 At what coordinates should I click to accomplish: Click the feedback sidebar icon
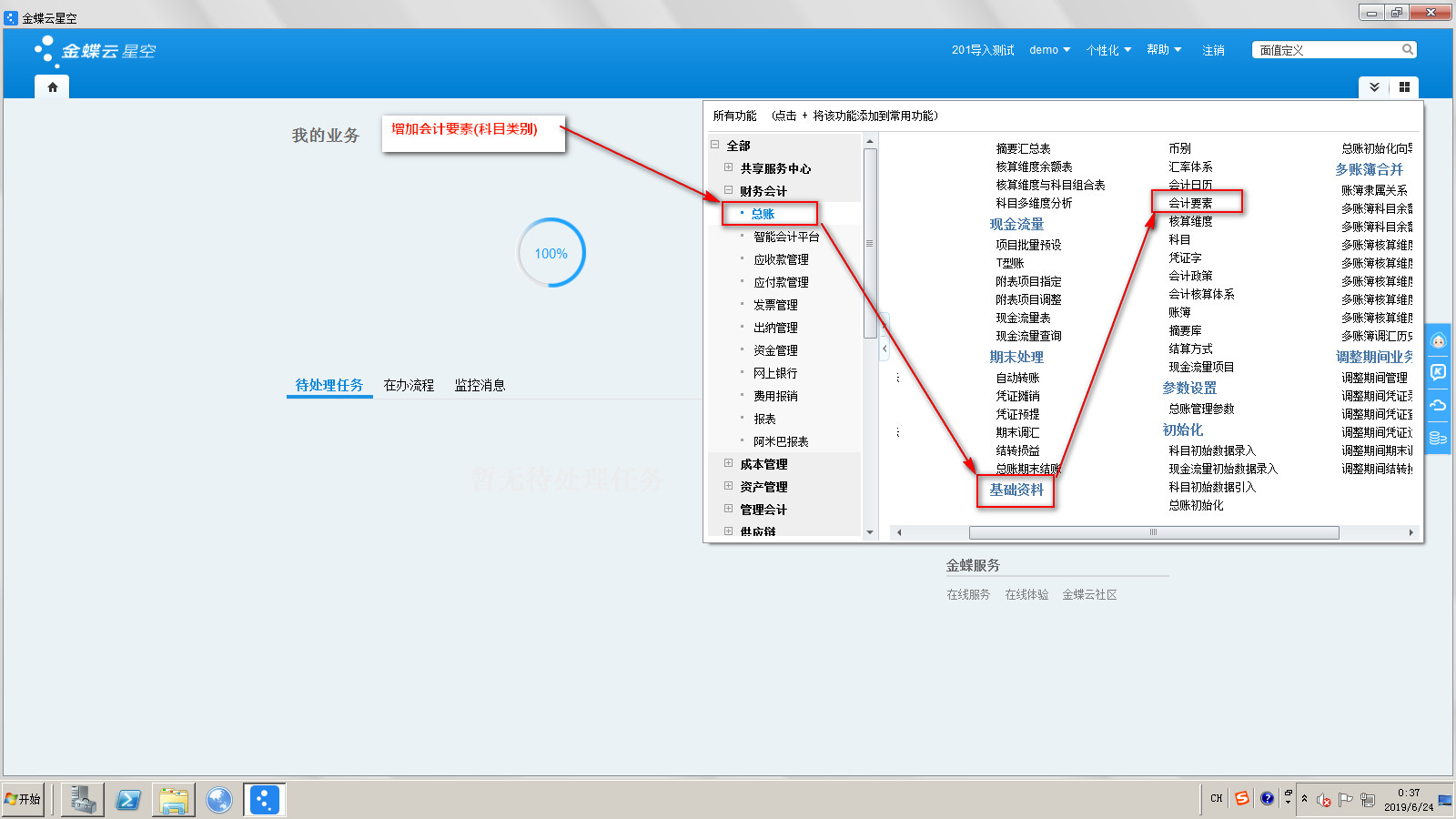[x=1438, y=372]
